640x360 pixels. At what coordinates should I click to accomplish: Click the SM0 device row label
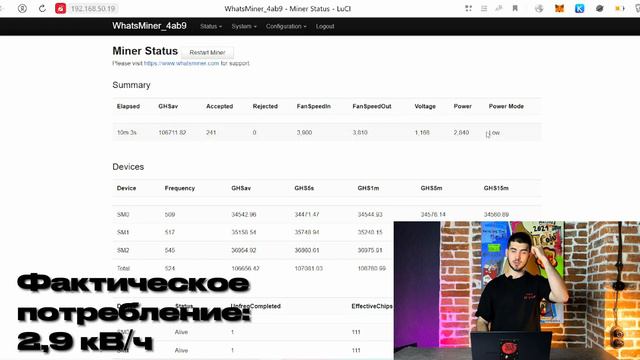point(123,214)
